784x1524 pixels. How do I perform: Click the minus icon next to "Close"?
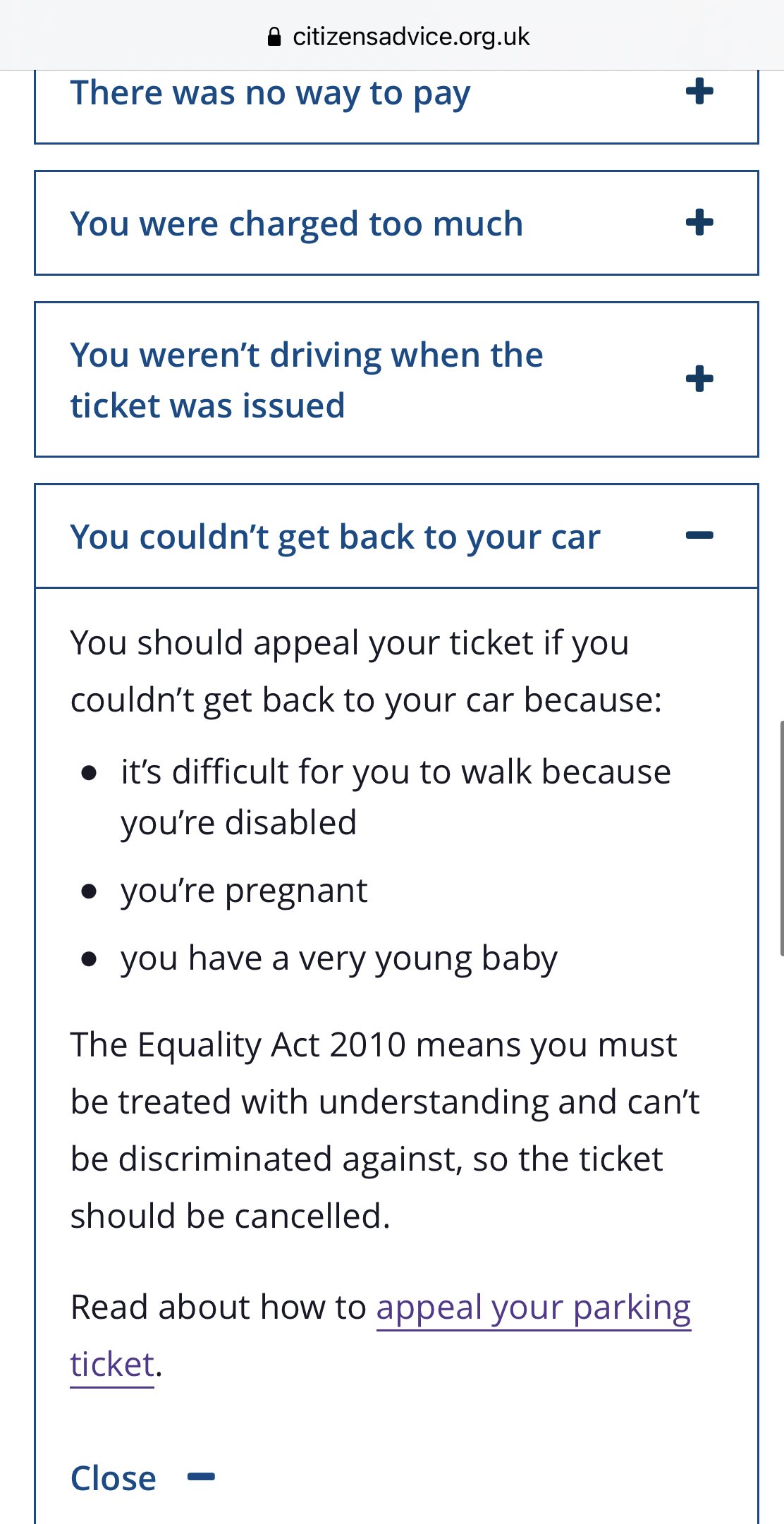pyautogui.click(x=202, y=1477)
